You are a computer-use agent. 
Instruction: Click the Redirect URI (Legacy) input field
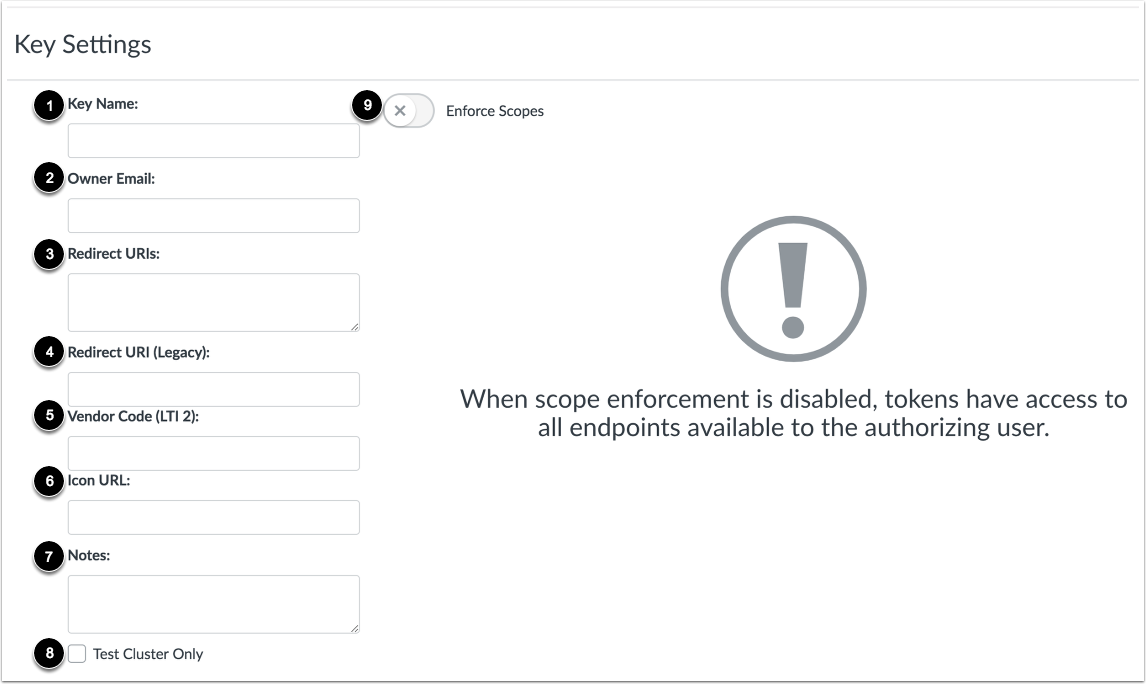click(213, 389)
